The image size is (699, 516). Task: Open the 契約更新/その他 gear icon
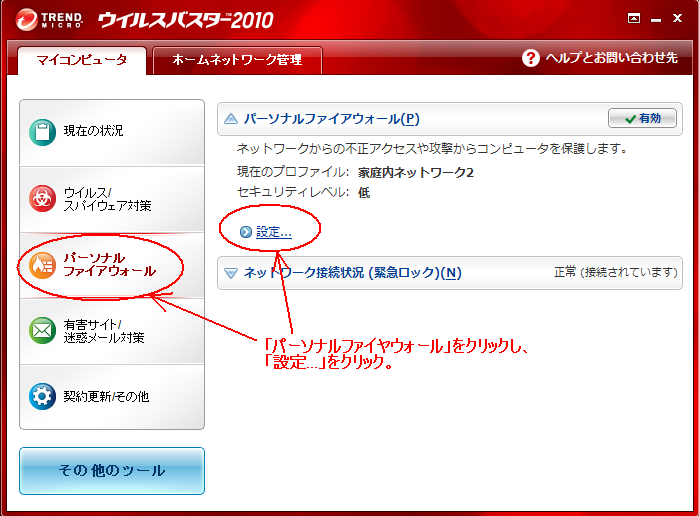[x=42, y=396]
